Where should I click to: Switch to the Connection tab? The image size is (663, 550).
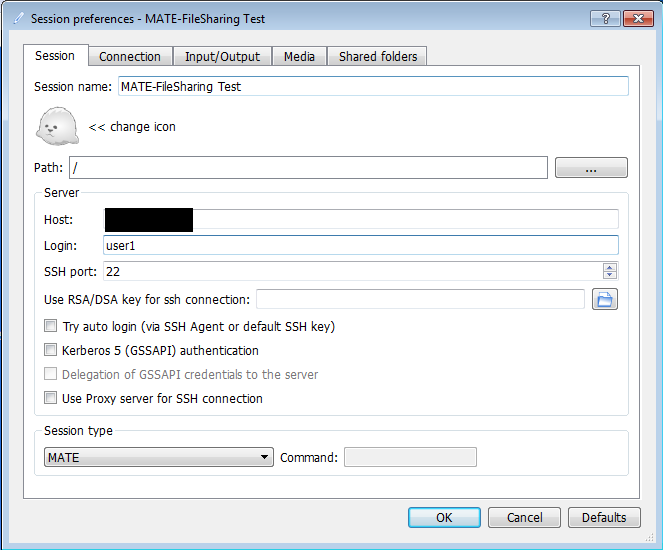click(130, 56)
